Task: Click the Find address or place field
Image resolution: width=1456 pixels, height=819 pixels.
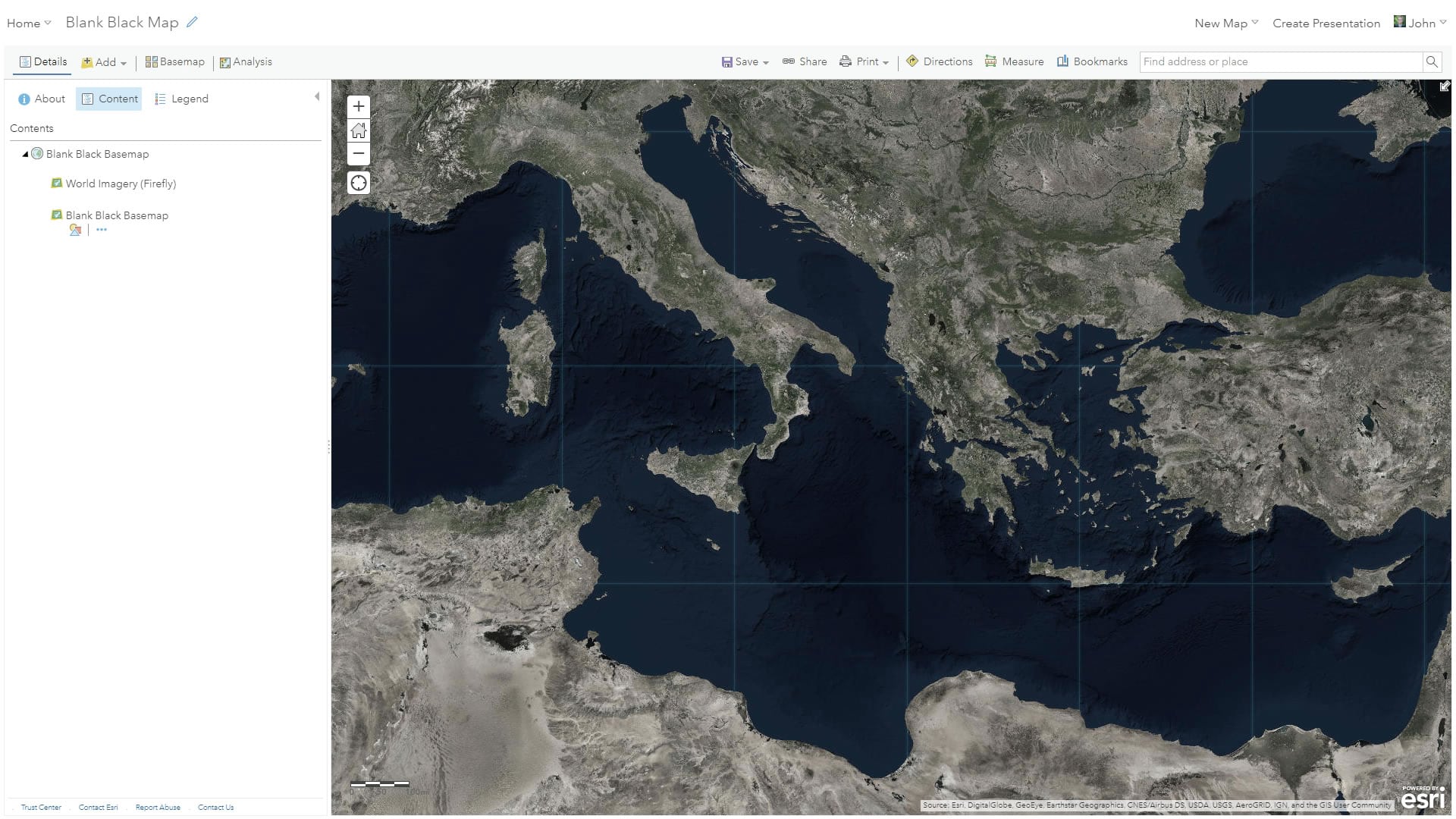Action: pos(1279,62)
